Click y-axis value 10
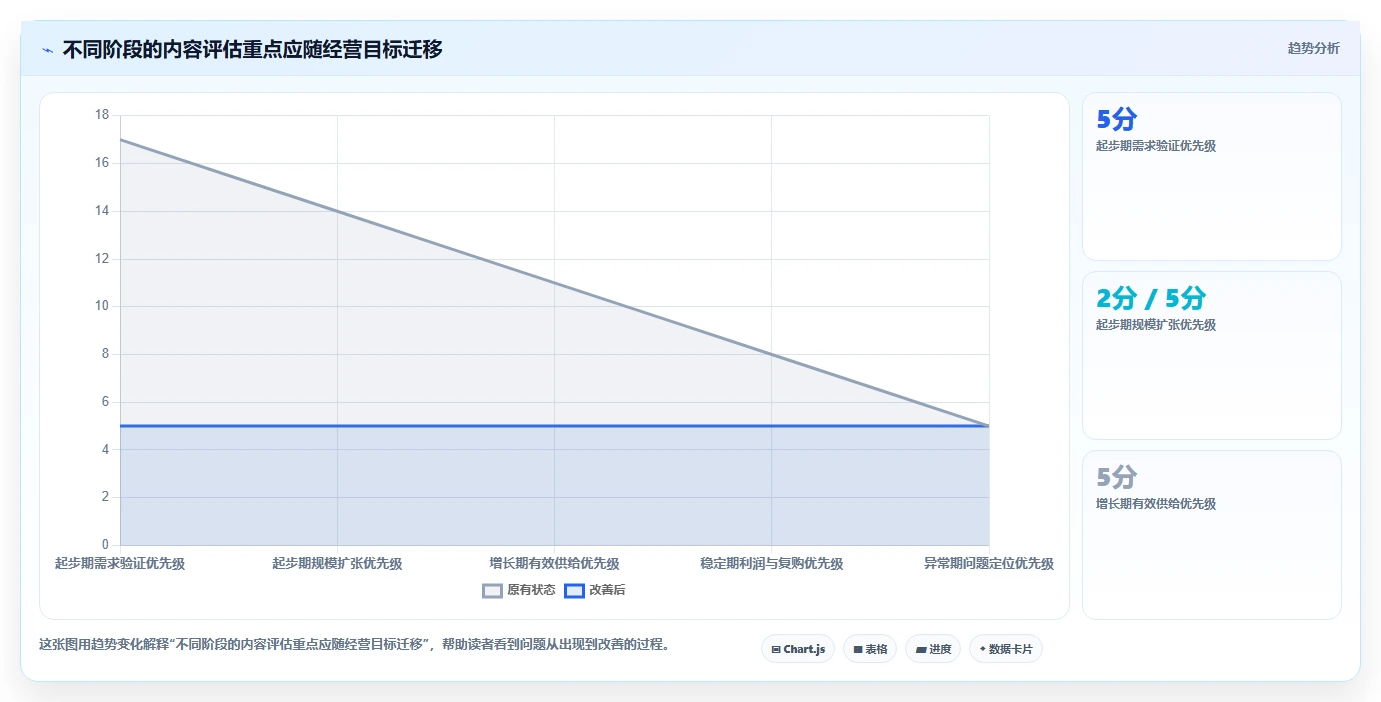Image resolution: width=1381 pixels, height=702 pixels. pos(102,306)
